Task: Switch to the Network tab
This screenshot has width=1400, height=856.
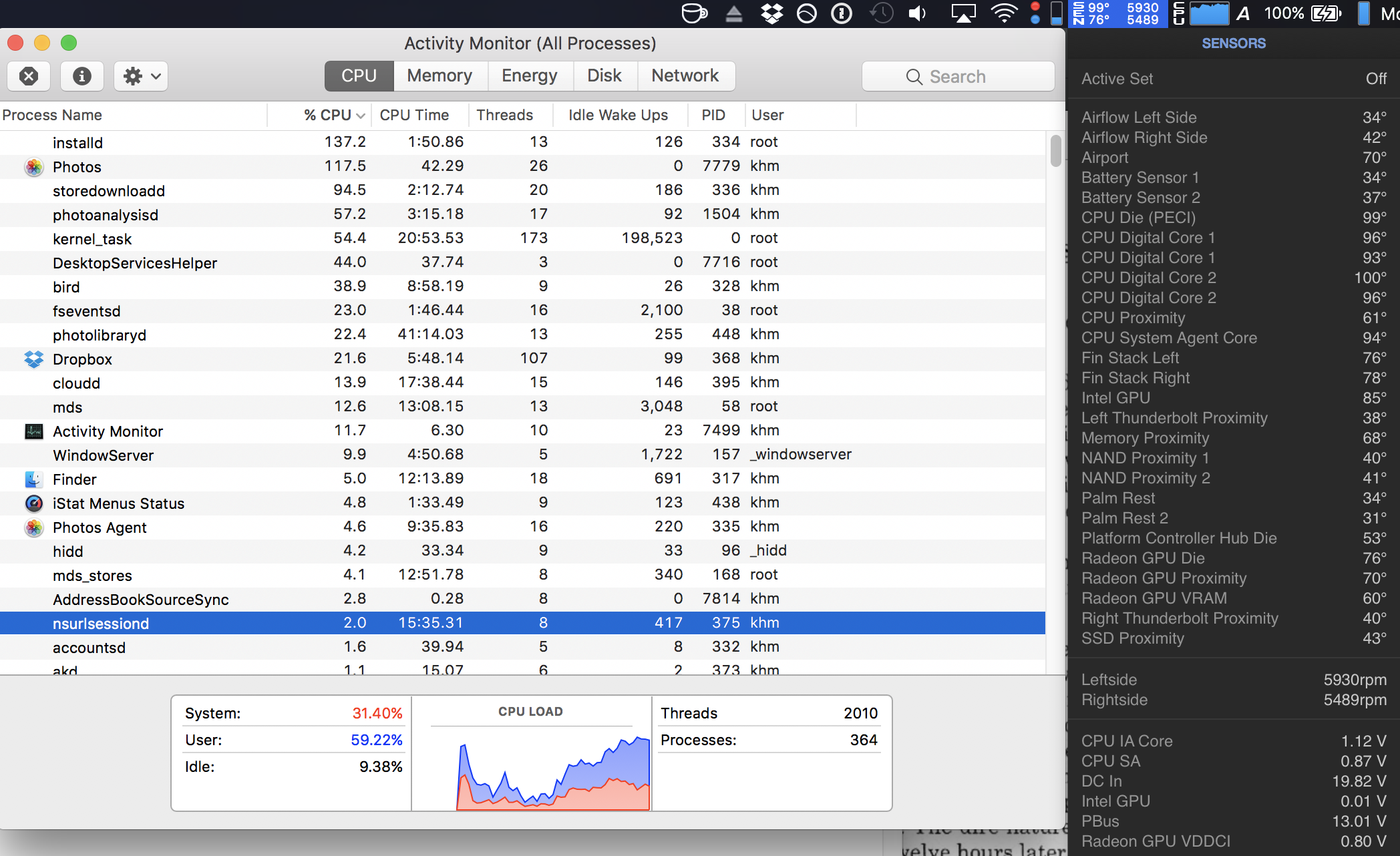Action: 686,76
